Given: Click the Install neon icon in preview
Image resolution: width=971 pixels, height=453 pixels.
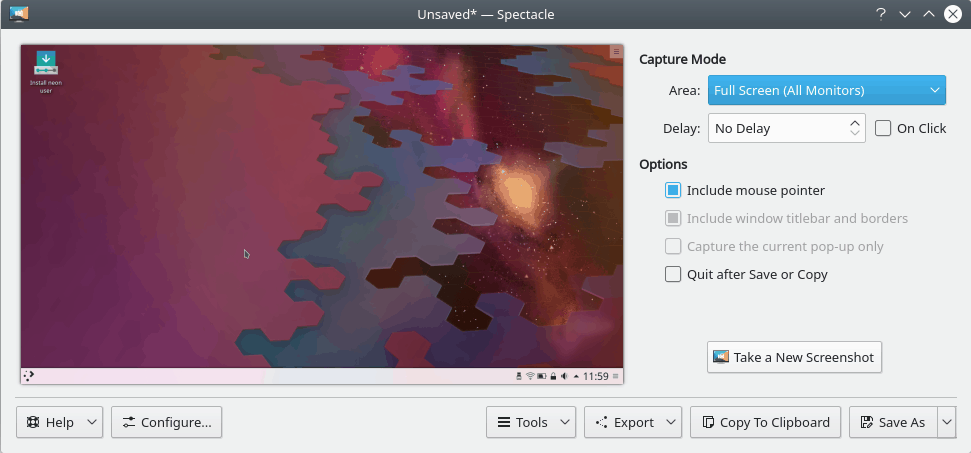Looking at the screenshot, I should [46, 66].
